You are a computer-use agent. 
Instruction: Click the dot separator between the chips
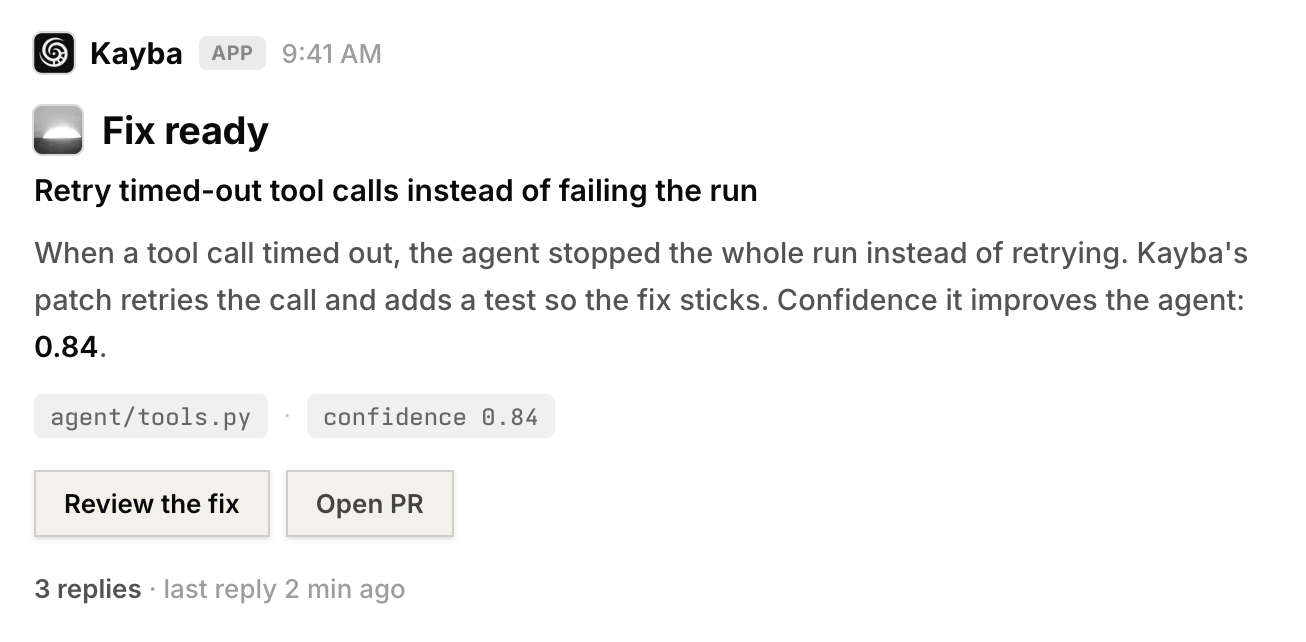point(287,416)
